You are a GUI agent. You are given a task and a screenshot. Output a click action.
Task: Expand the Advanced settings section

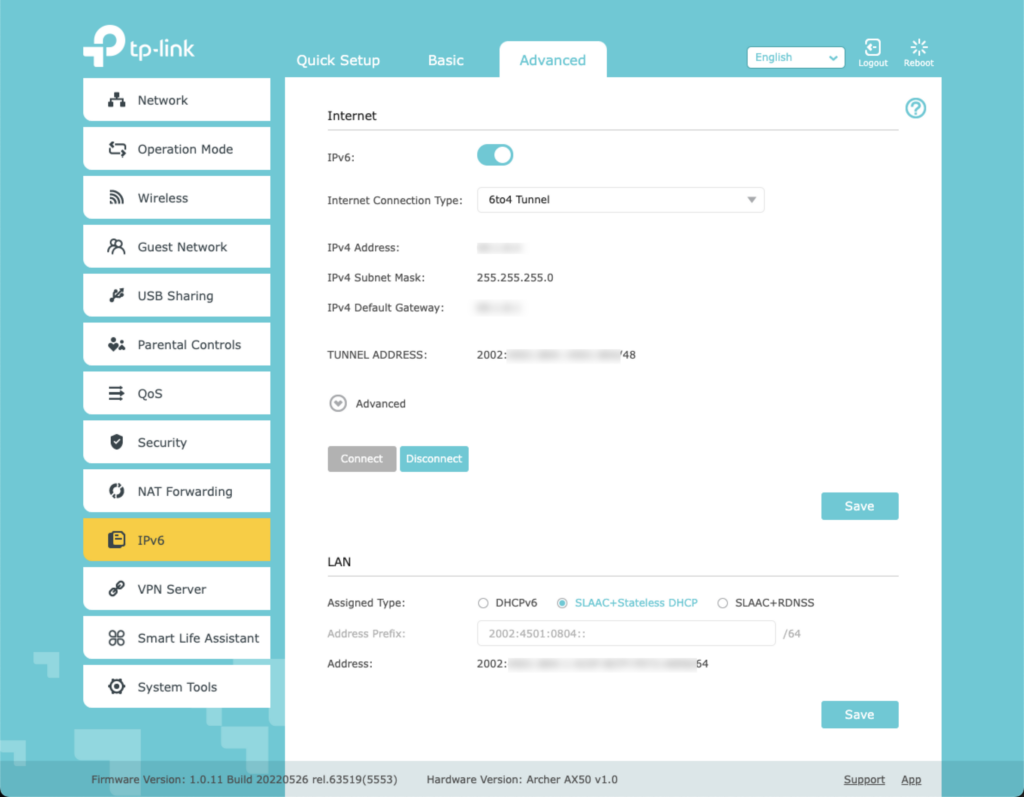(x=338, y=404)
